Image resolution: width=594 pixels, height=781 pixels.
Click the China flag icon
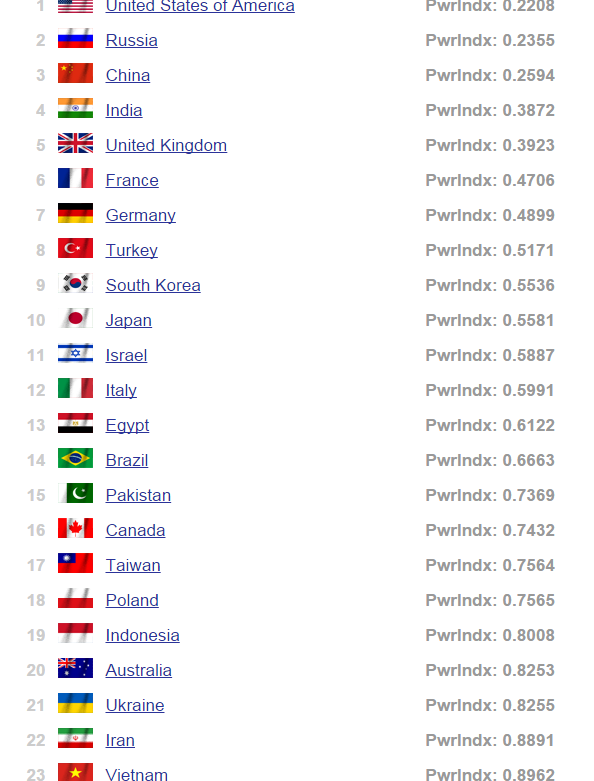coord(75,73)
